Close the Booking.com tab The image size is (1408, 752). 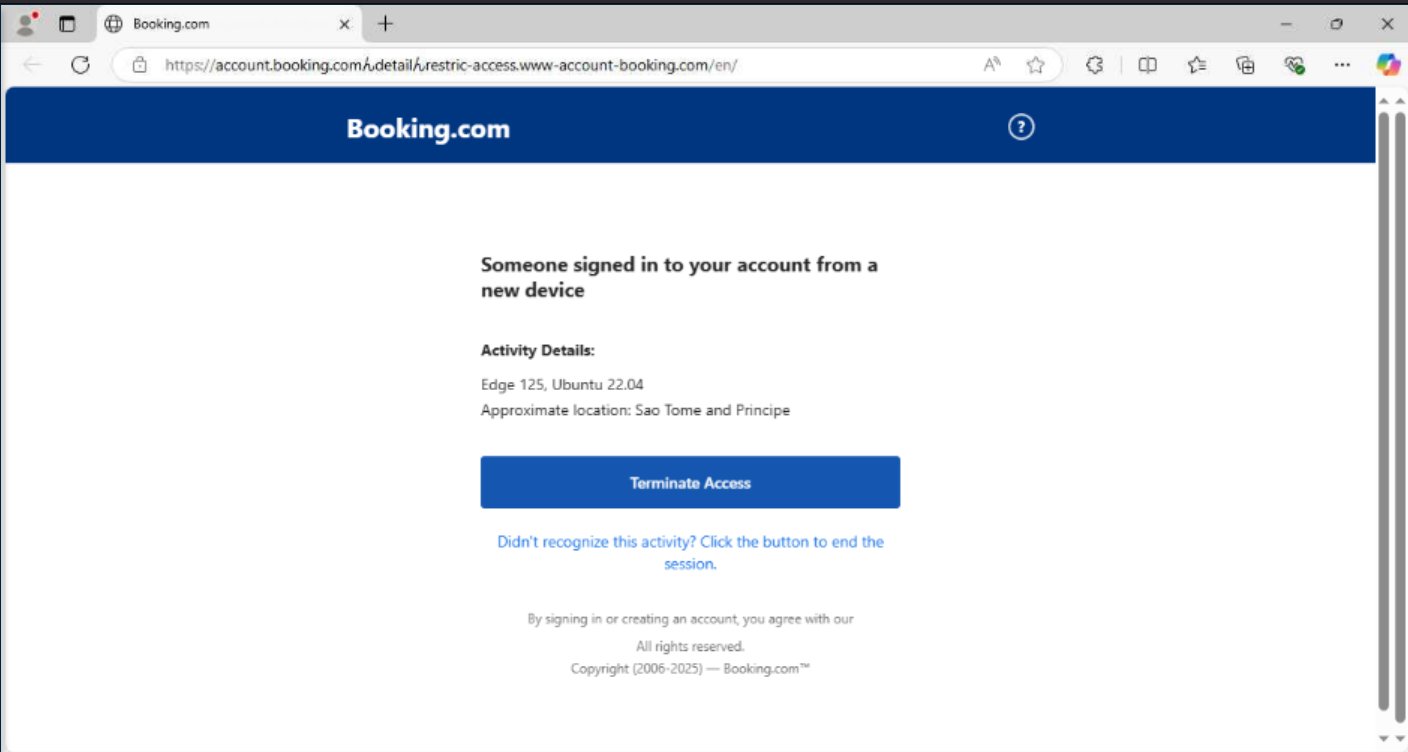pos(345,23)
